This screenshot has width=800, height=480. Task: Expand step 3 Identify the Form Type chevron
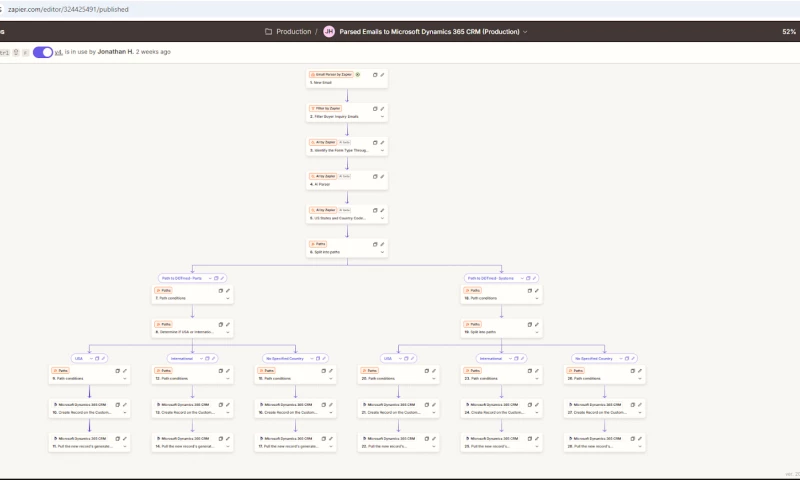[382, 150]
